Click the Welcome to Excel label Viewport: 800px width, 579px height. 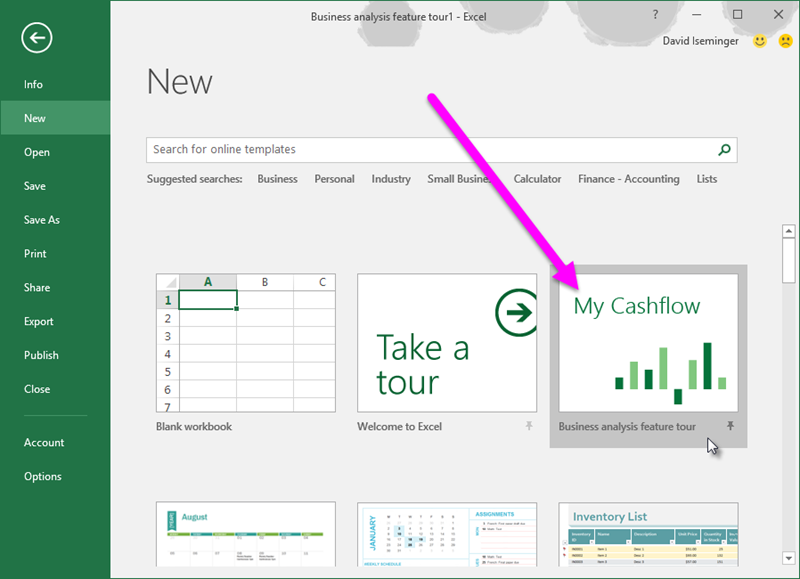[x=399, y=426]
